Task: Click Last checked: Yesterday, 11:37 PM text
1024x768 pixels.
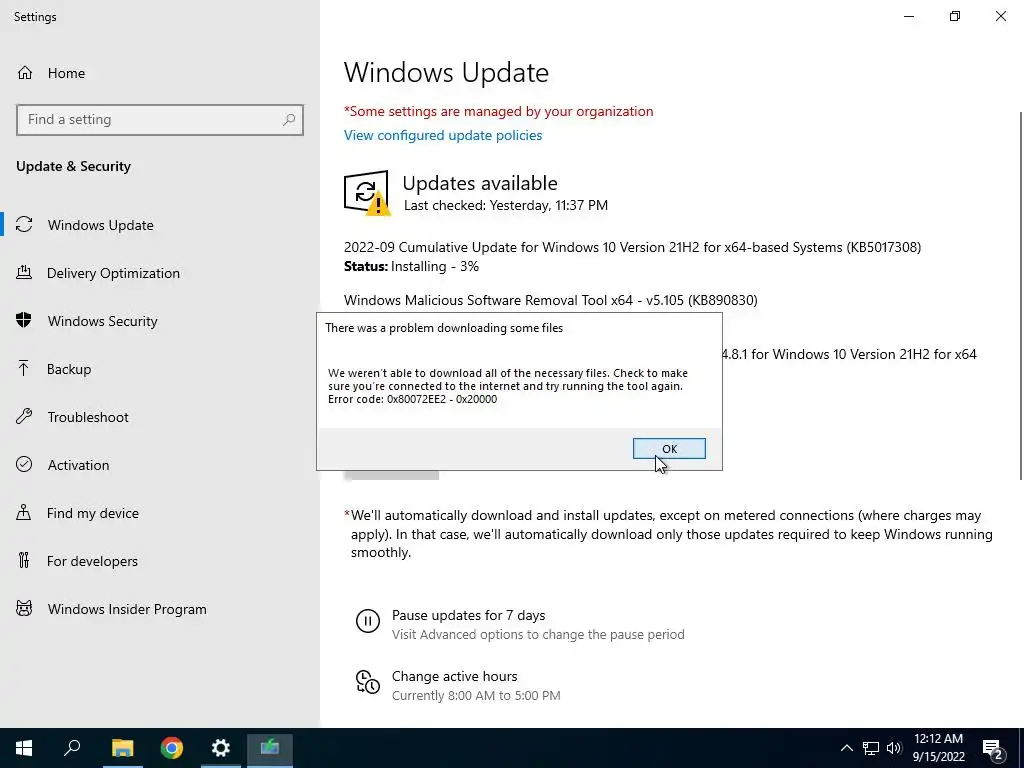Action: (505, 205)
